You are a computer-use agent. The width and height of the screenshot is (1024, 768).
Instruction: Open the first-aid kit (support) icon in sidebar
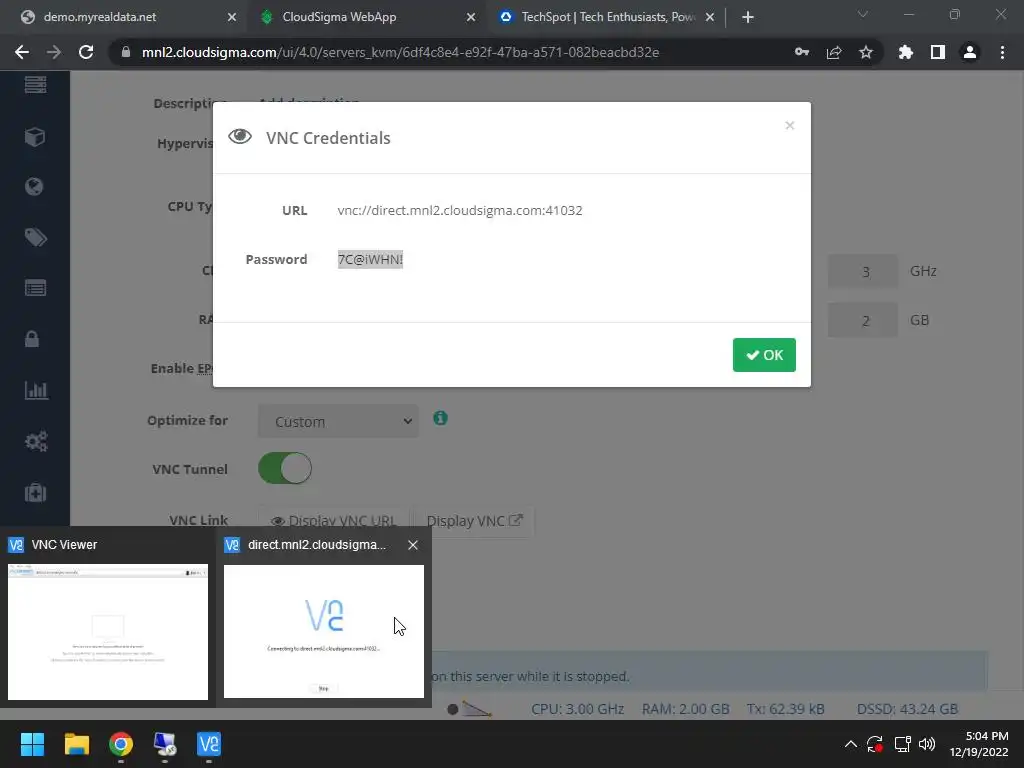(35, 492)
